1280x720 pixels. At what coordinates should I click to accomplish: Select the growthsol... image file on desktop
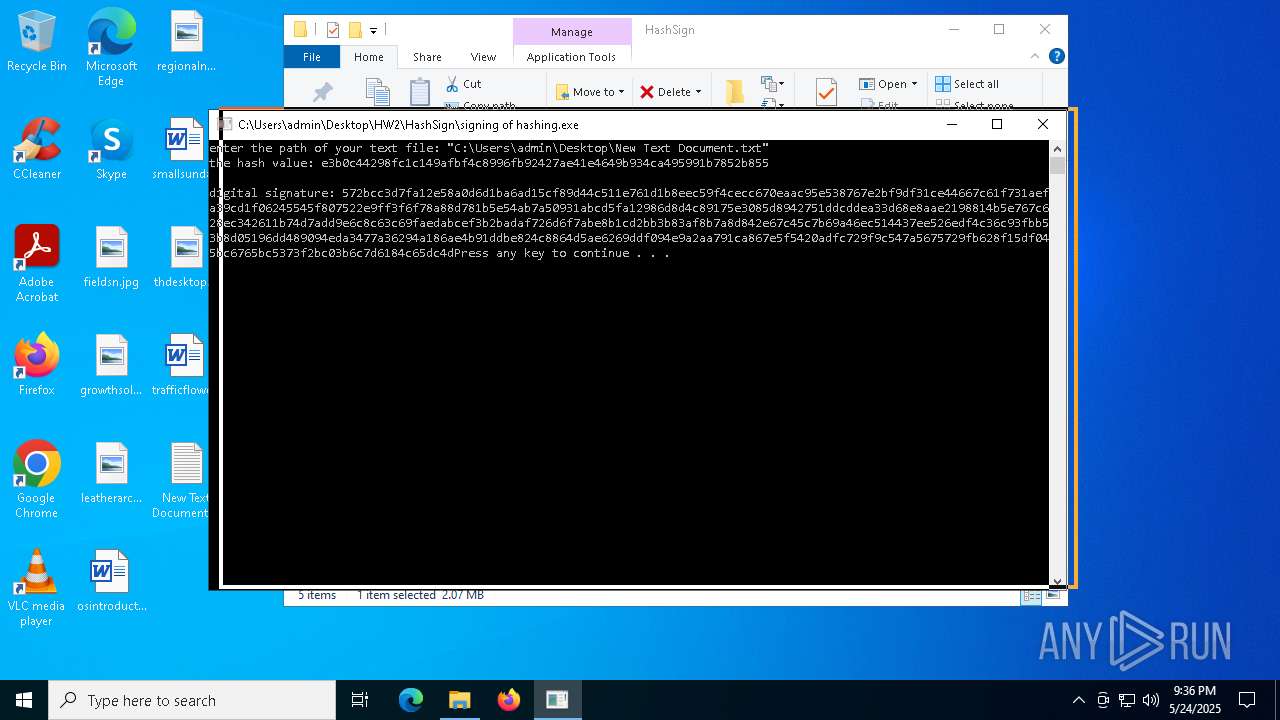coord(111,366)
